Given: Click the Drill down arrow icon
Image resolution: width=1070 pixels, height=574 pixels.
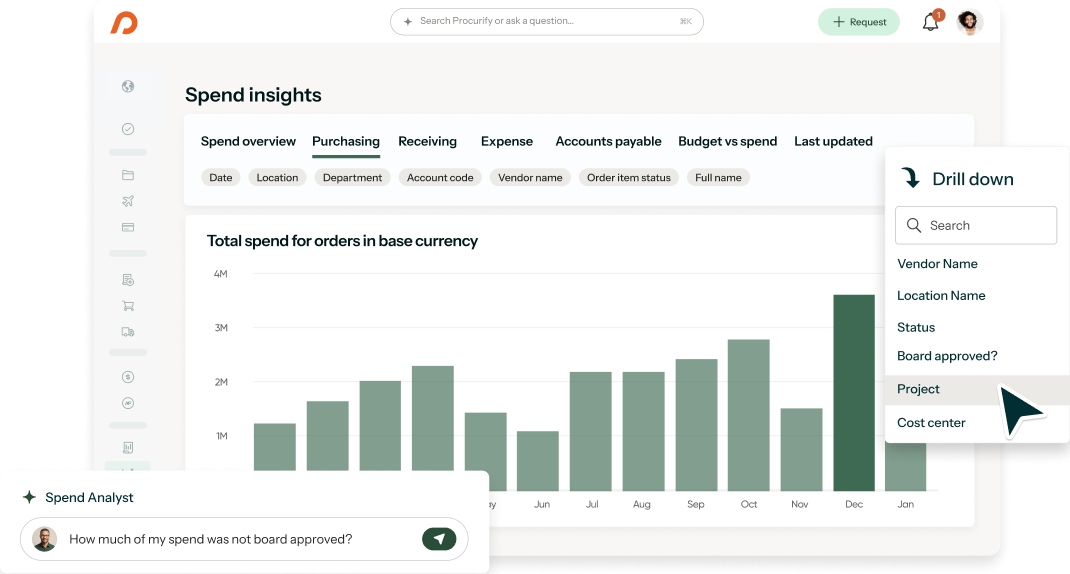Looking at the screenshot, I should click(911, 177).
